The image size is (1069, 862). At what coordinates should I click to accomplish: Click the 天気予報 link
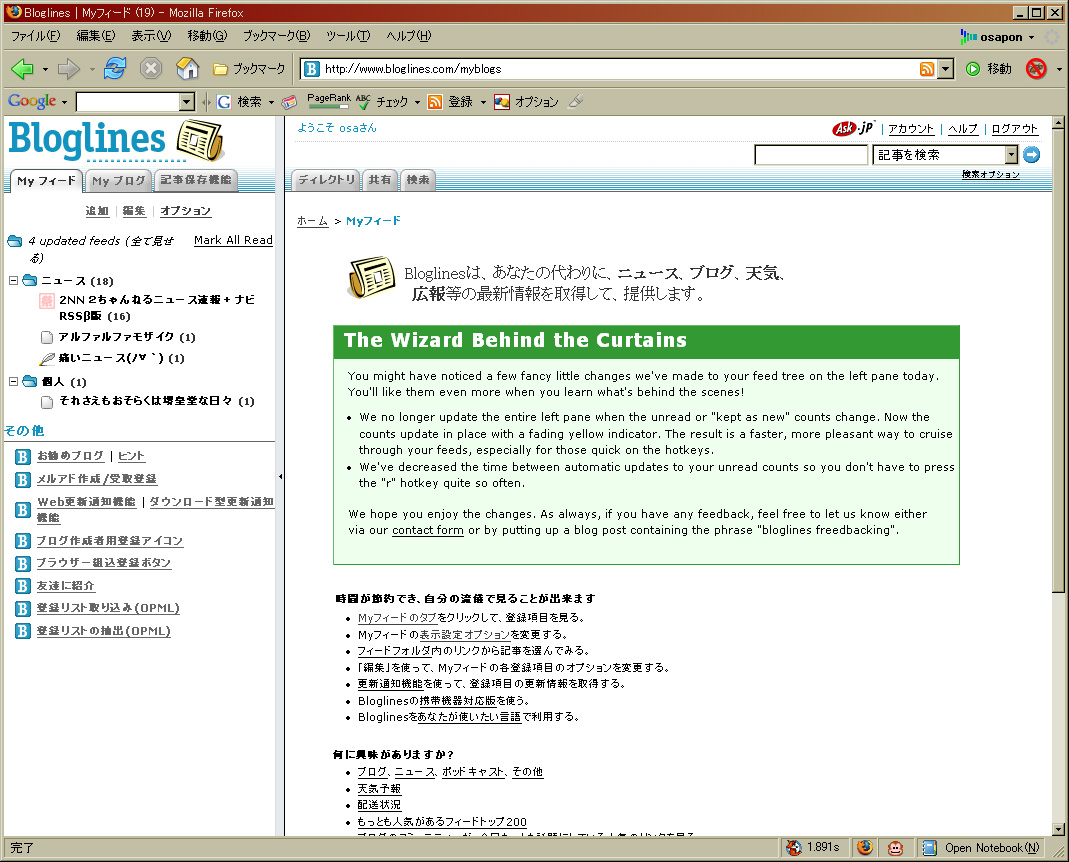tap(379, 789)
